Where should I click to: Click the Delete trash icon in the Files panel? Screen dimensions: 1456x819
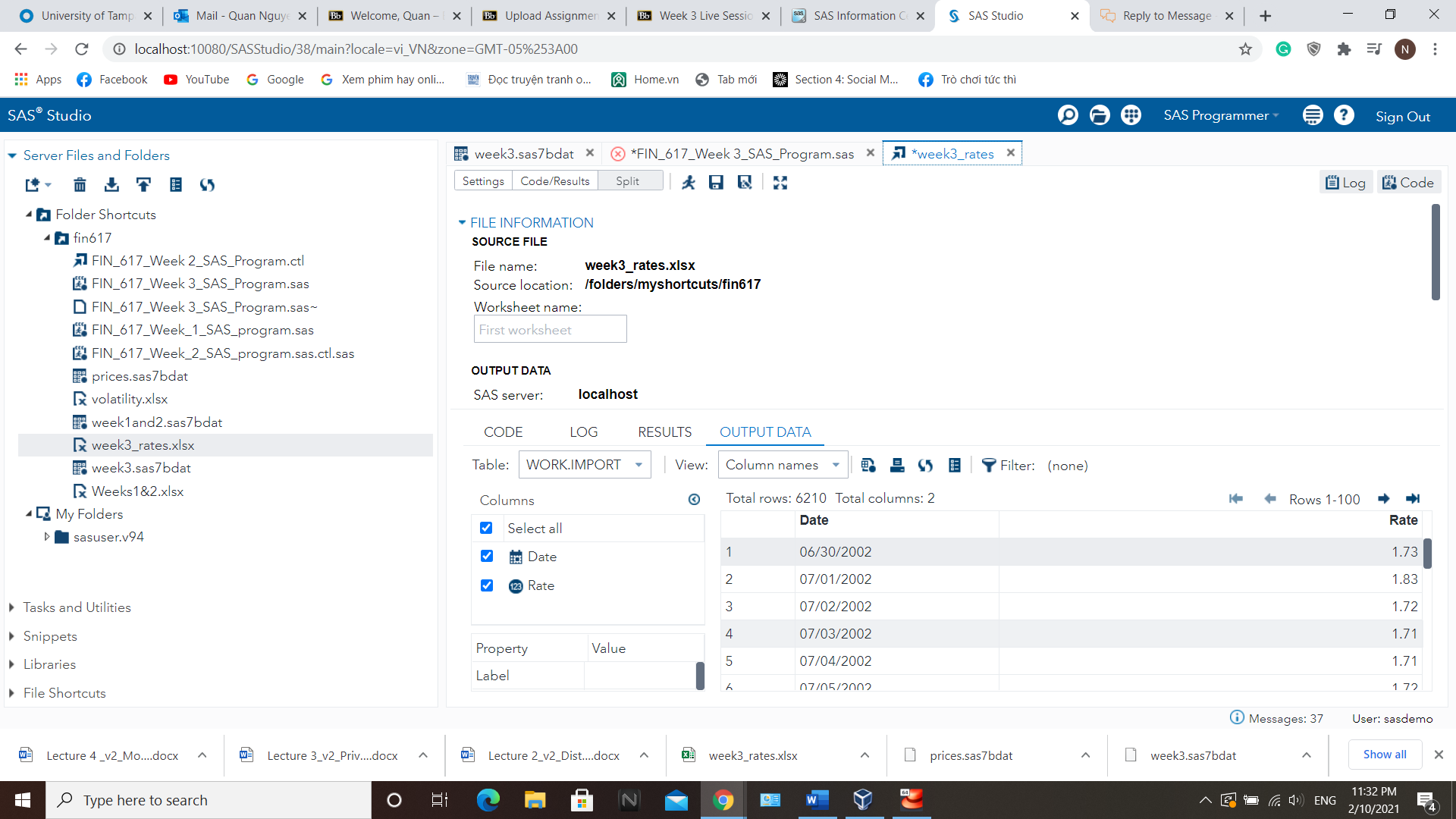80,184
